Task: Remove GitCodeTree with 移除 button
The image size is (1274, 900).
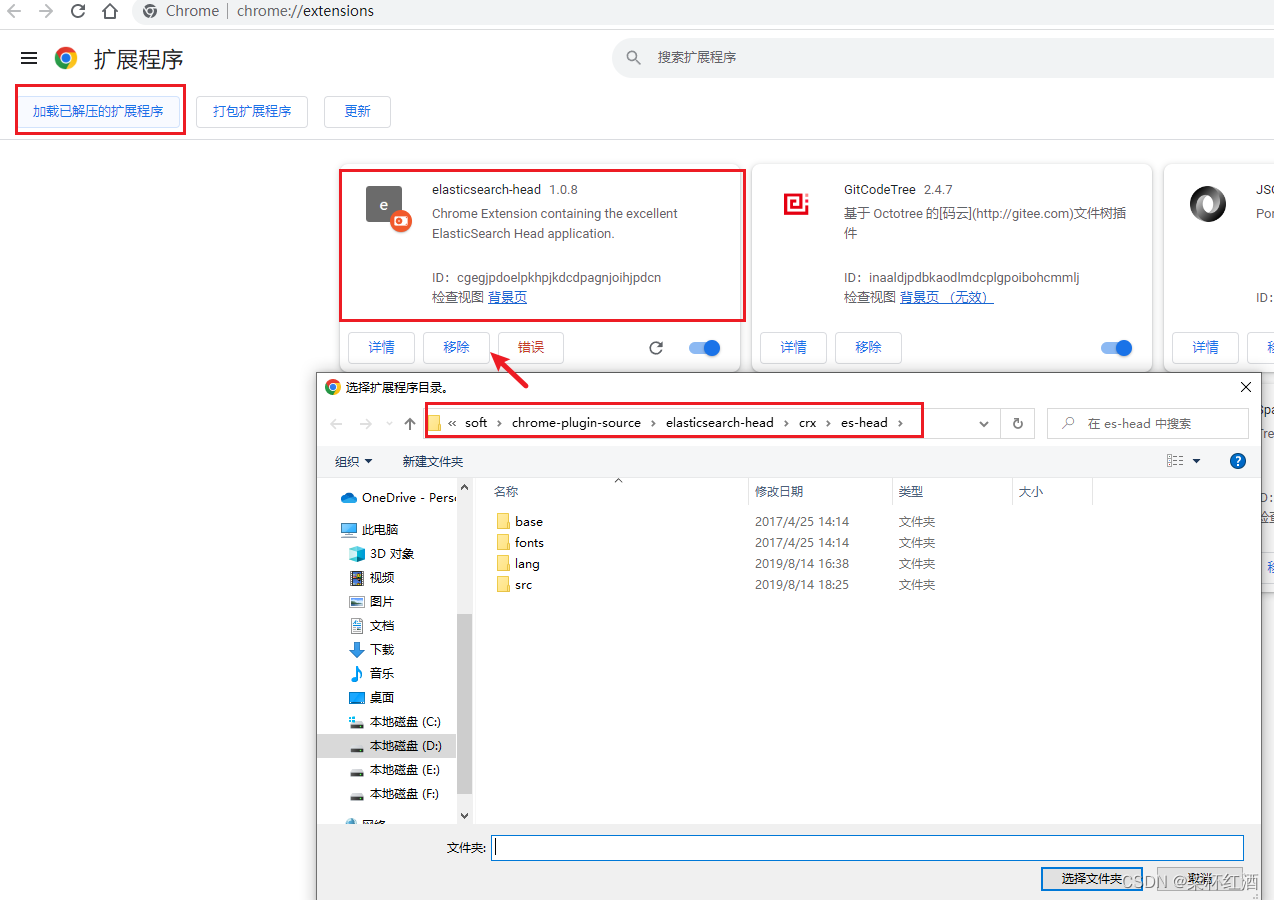Action: (x=868, y=347)
